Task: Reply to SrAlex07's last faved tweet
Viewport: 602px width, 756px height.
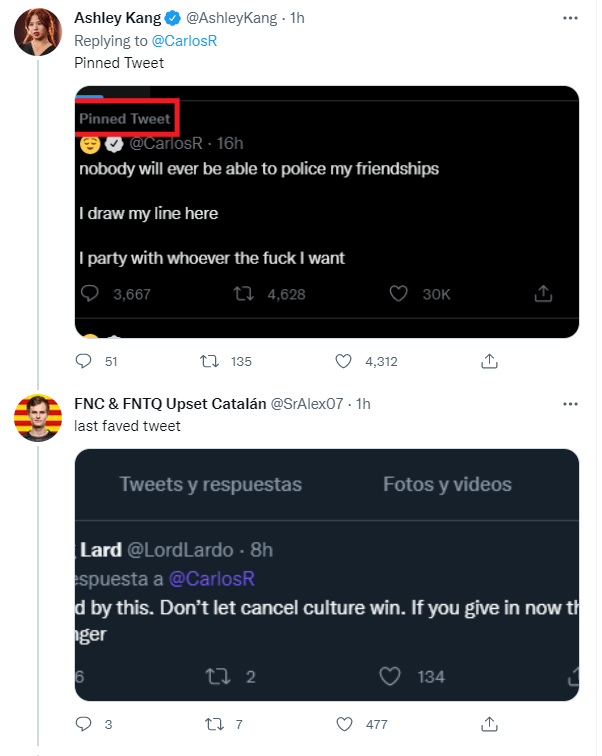Action: point(85,724)
